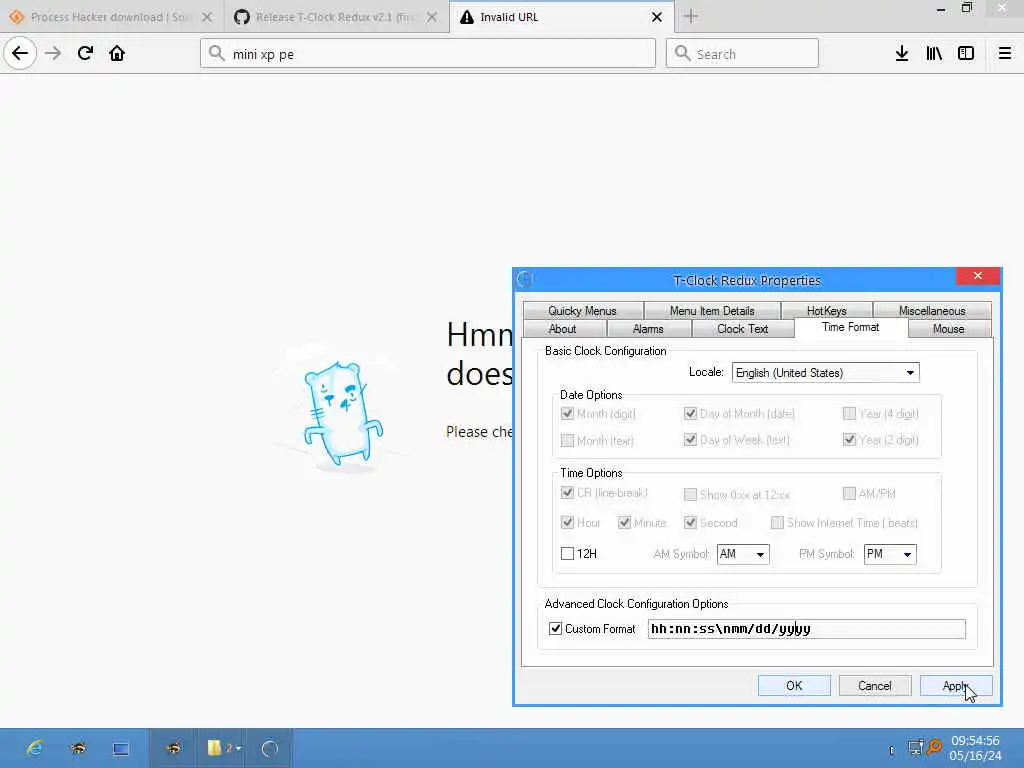
Task: Open the Alarms tab
Action: coord(648,329)
